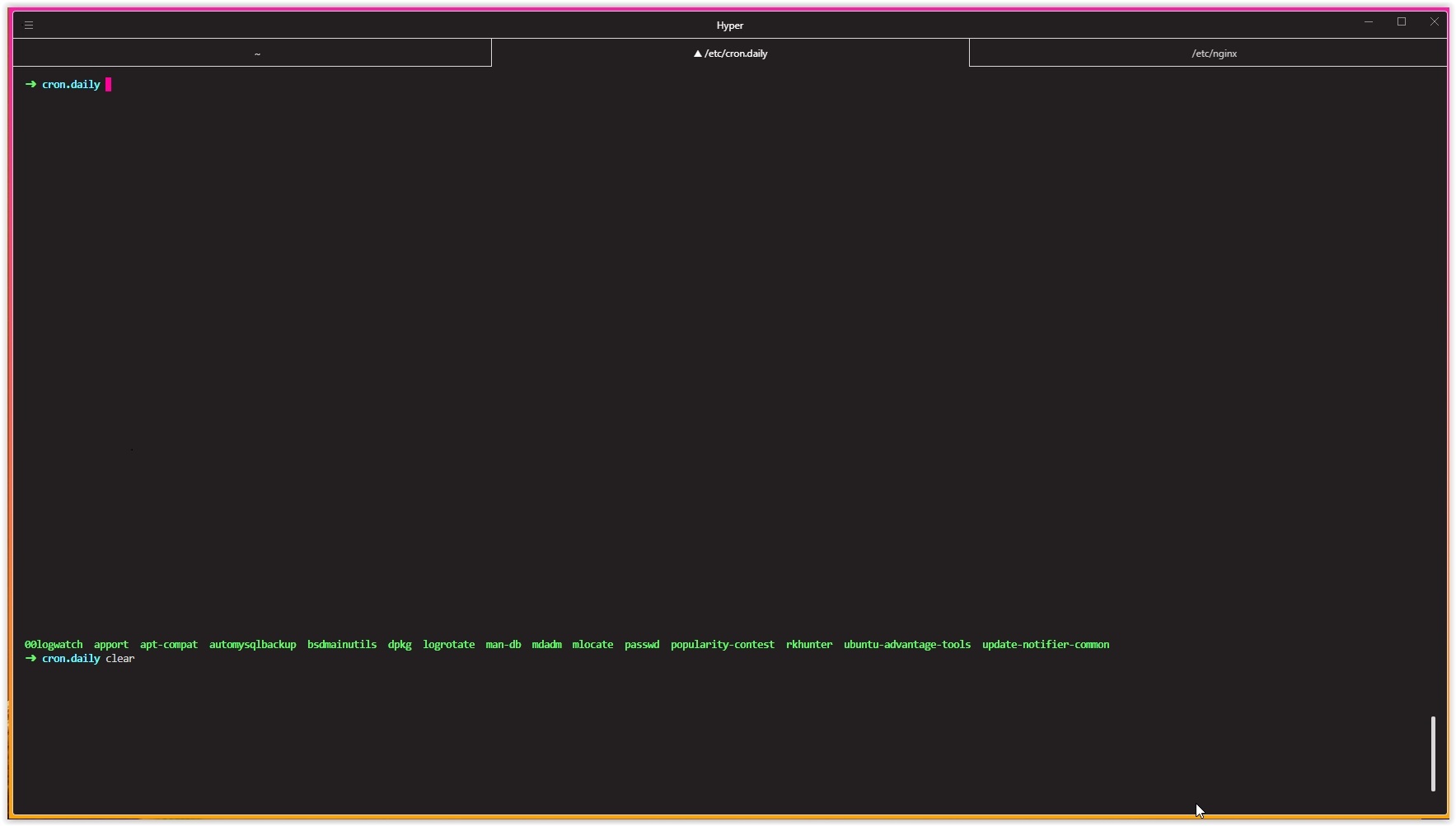Click the logrotate filename in the output
The width and height of the screenshot is (1456, 826).
449,645
